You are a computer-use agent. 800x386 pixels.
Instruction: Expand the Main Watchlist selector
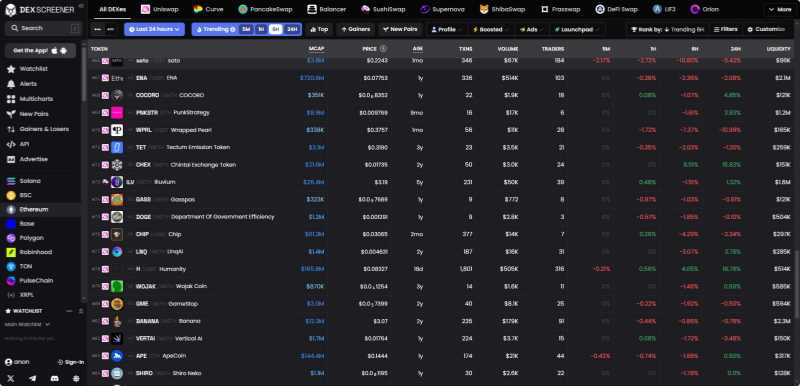(28, 324)
